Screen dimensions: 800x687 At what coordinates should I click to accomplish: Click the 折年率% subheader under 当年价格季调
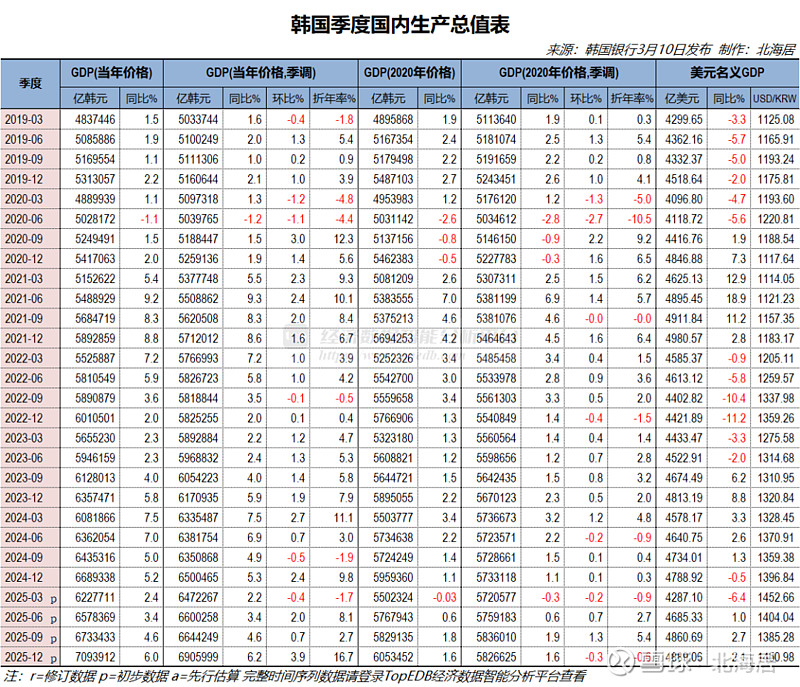pos(335,98)
